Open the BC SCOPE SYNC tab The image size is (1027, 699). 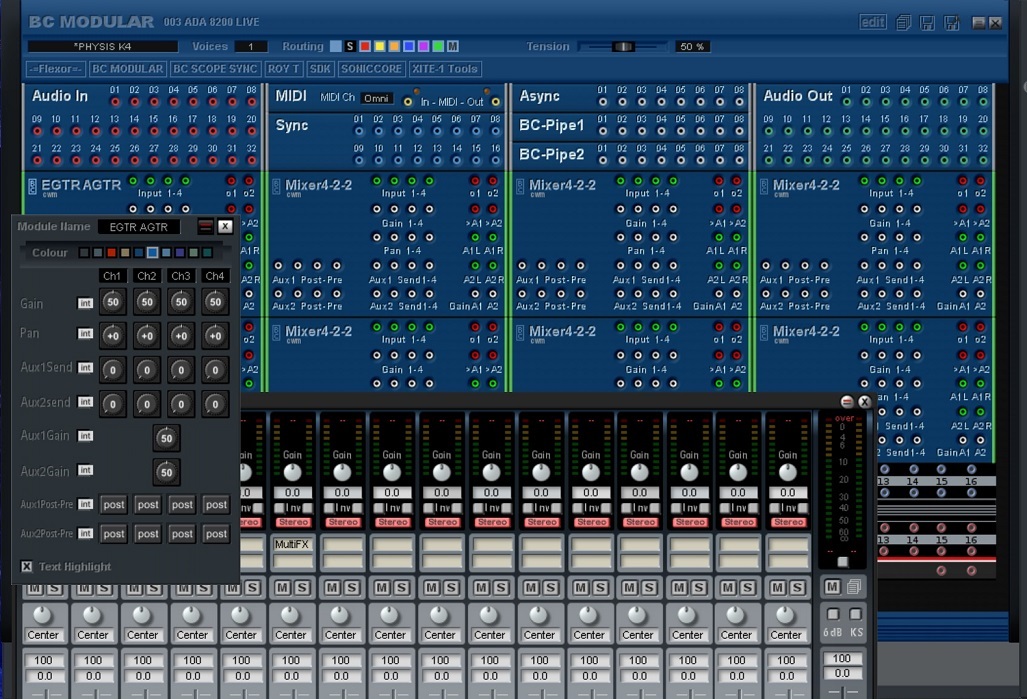pyautogui.click(x=215, y=69)
